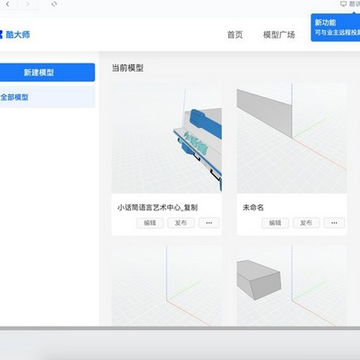The height and width of the screenshot is (360, 360).
Task: Open more options on the 未命名 card
Action: point(334,223)
